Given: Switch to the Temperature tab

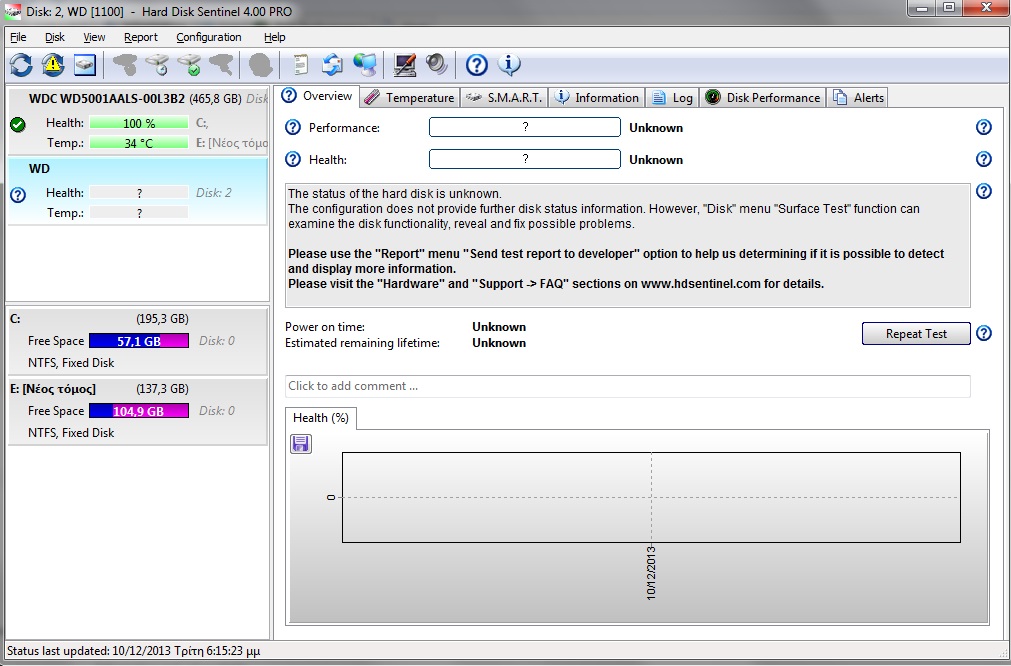Looking at the screenshot, I should (x=410, y=97).
